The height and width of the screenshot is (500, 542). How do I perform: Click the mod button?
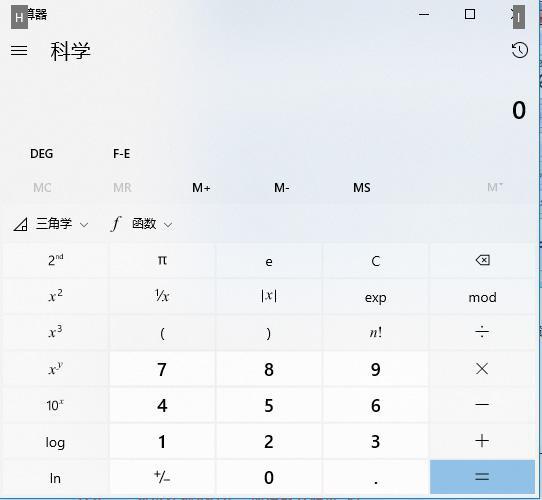pyautogui.click(x=482, y=297)
